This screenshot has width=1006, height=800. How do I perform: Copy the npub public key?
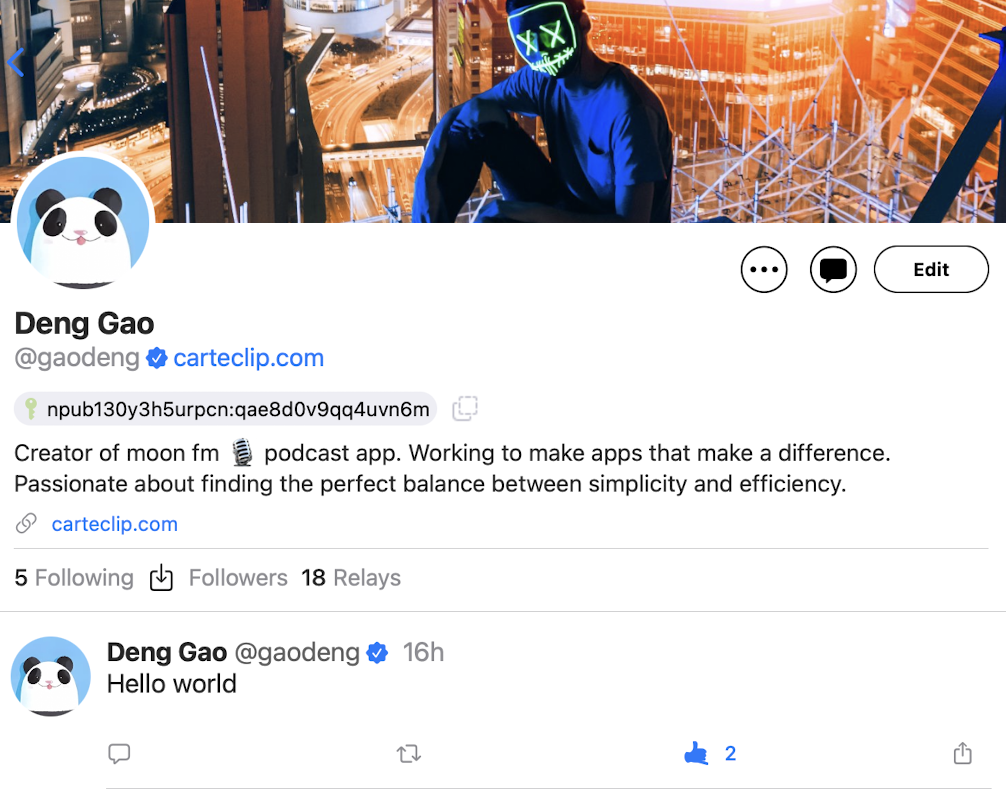point(465,409)
